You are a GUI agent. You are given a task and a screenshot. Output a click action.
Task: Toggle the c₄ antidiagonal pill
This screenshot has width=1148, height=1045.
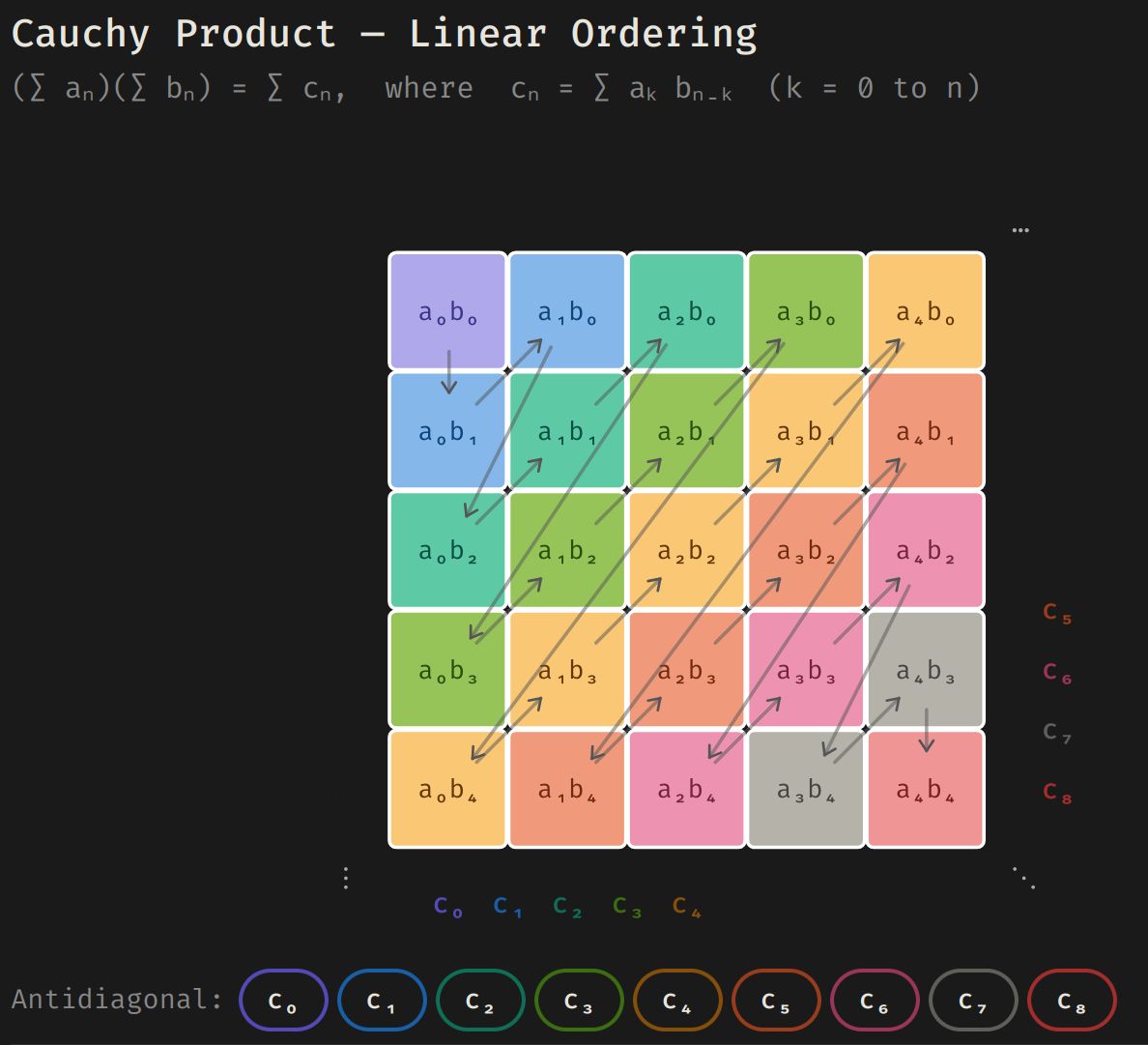pyautogui.click(x=677, y=1001)
